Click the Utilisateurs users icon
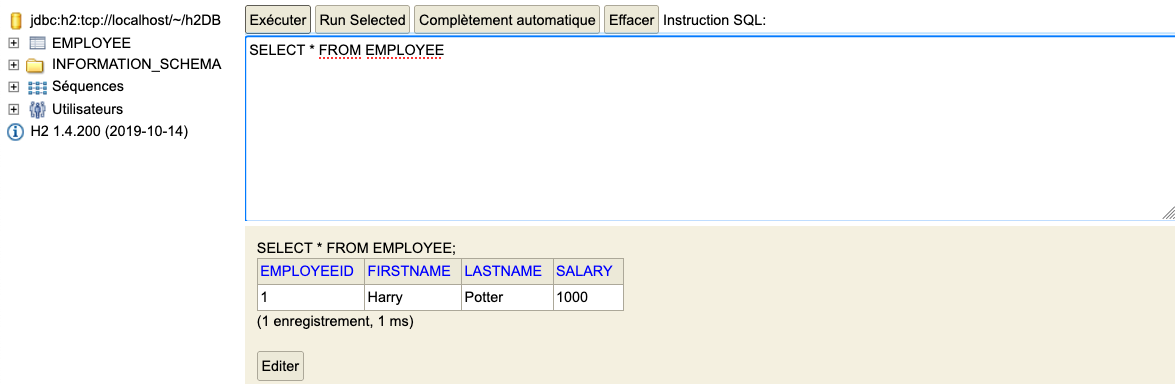The height and width of the screenshot is (384, 1175). 37,110
